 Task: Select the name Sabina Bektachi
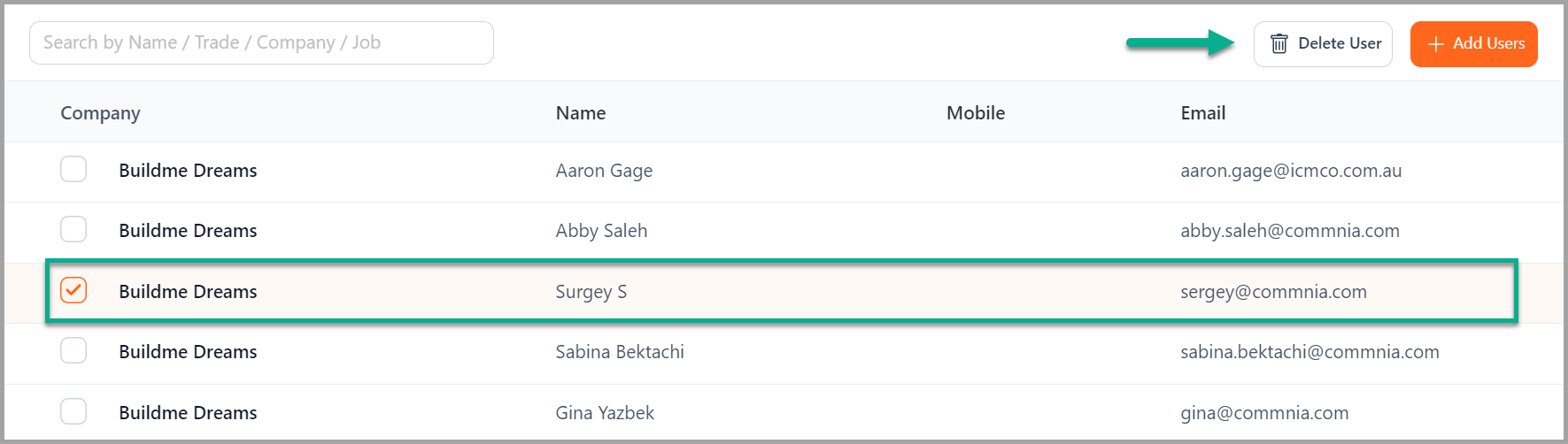coord(620,352)
